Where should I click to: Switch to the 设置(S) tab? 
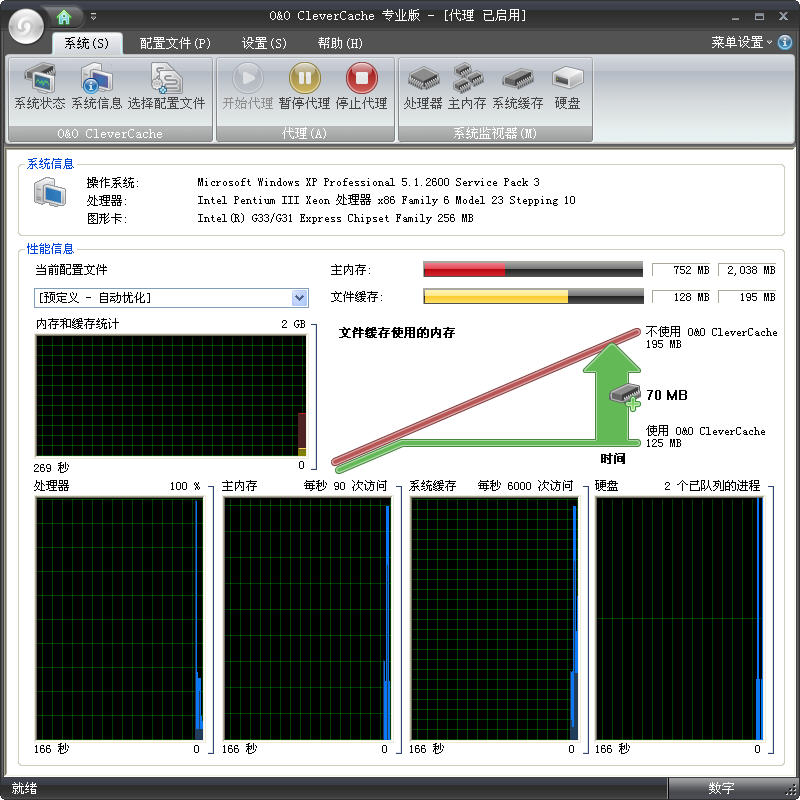pos(264,43)
